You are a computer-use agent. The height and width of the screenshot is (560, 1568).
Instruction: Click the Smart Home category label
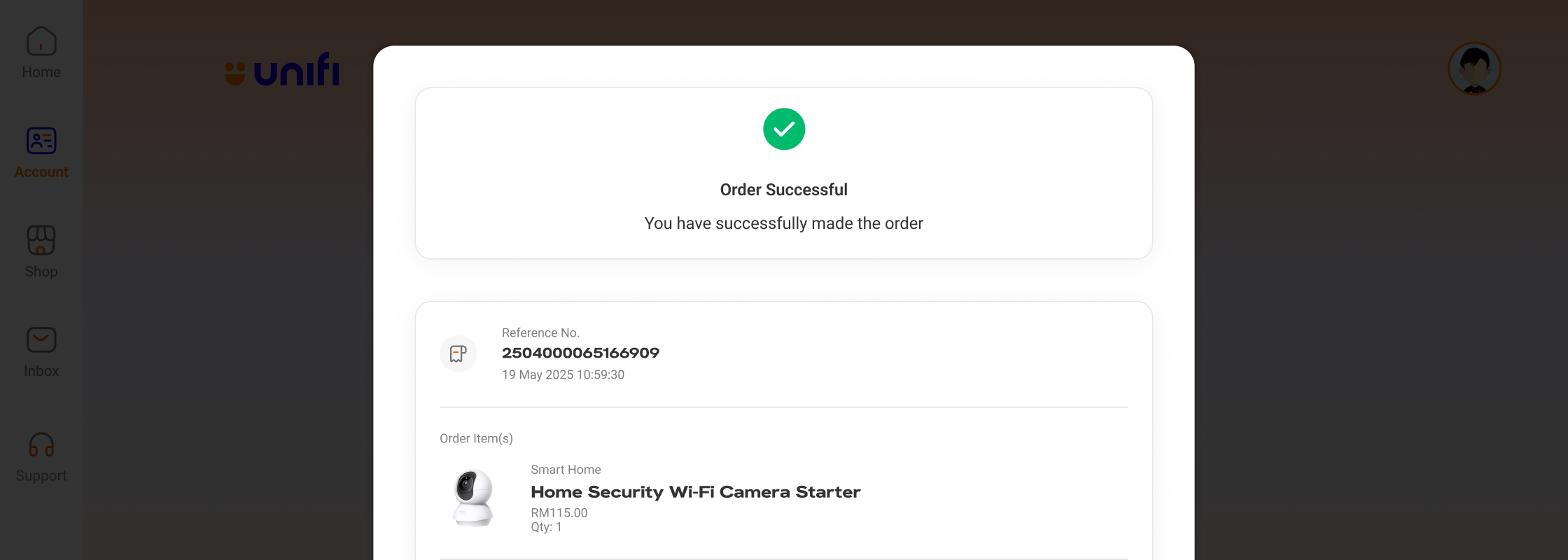pos(566,470)
